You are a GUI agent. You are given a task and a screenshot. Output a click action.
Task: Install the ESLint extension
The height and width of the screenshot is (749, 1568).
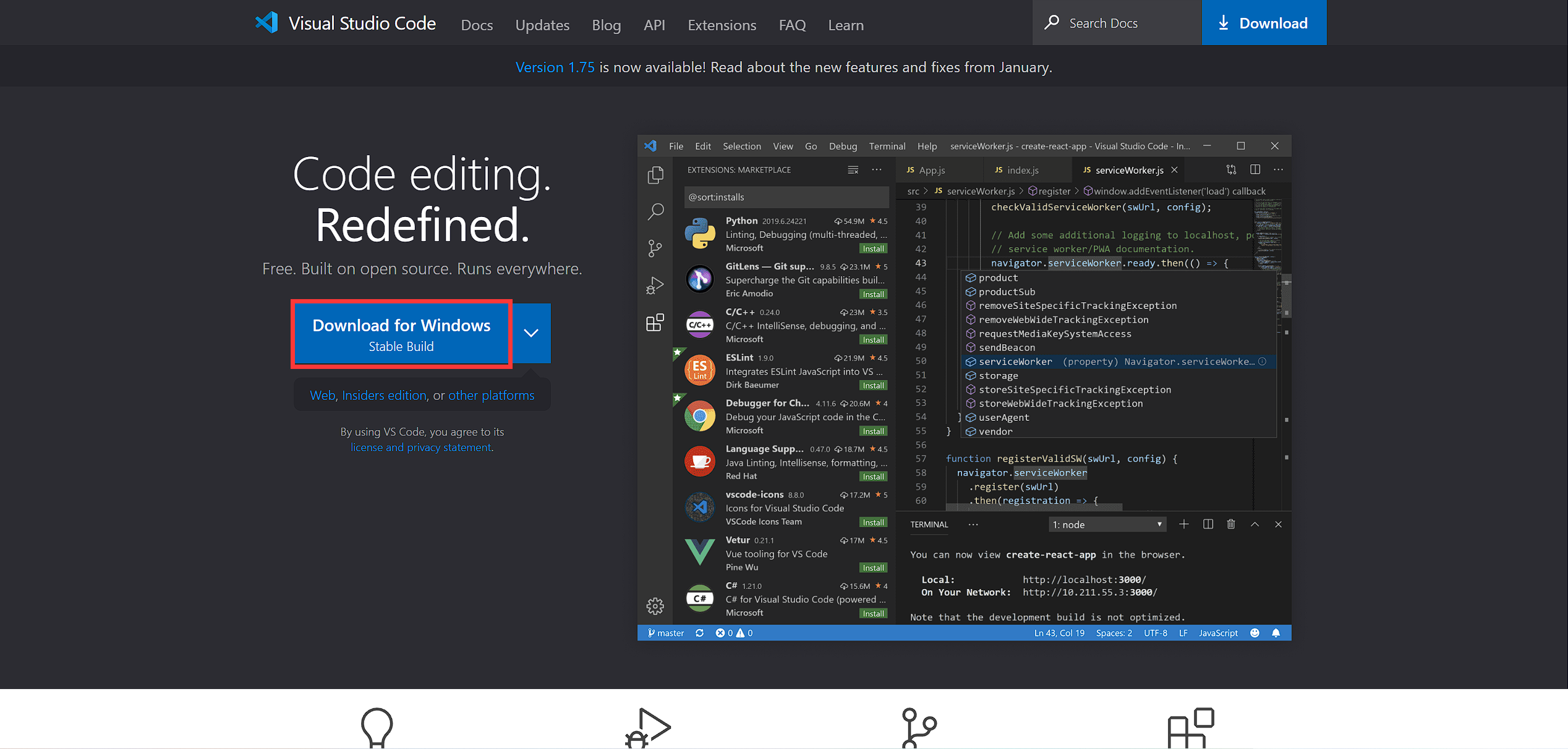point(873,386)
